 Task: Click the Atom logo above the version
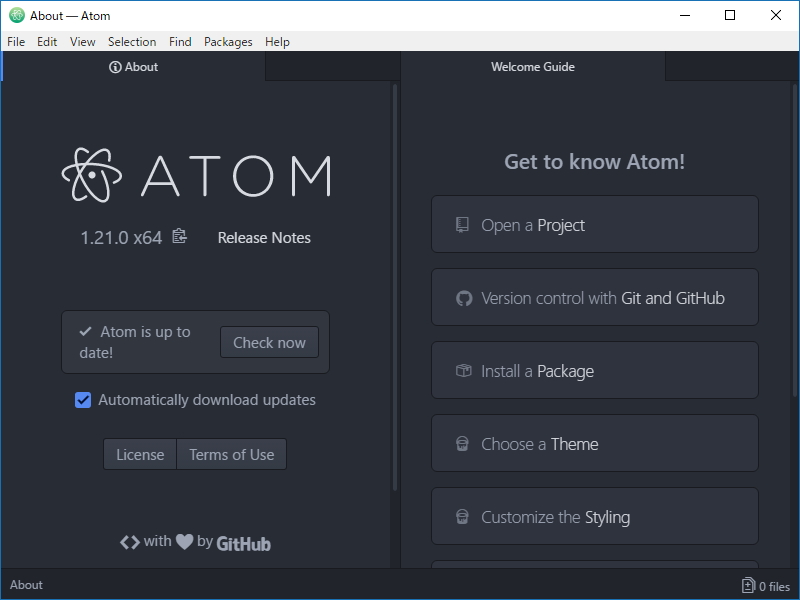[x=91, y=177]
